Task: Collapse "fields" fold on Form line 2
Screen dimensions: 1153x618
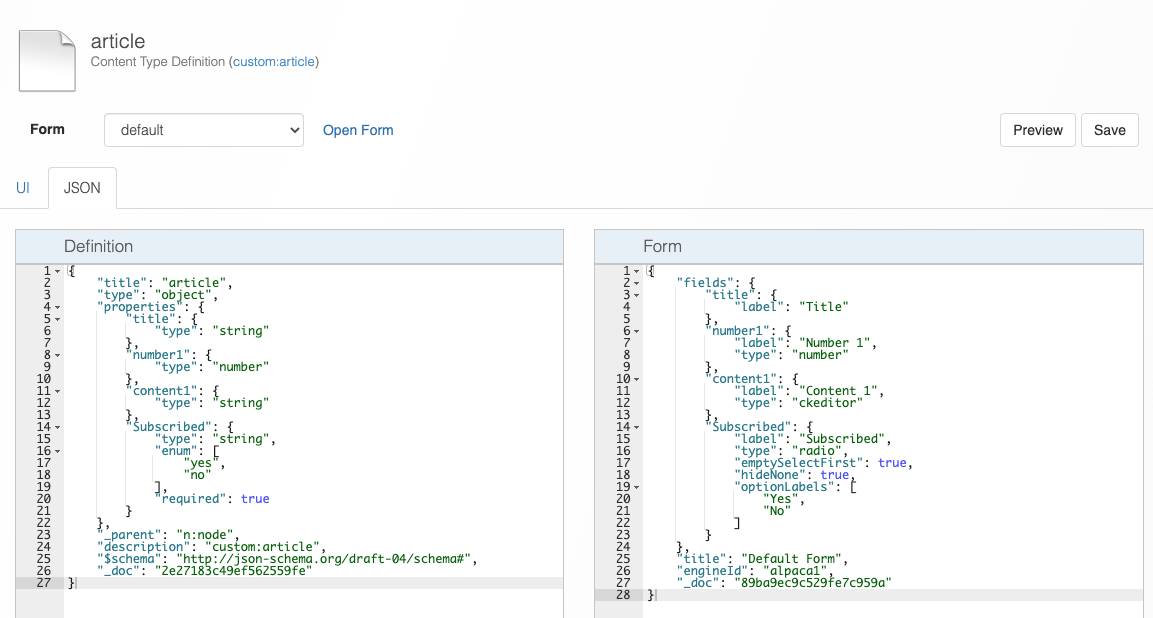Action: click(637, 283)
